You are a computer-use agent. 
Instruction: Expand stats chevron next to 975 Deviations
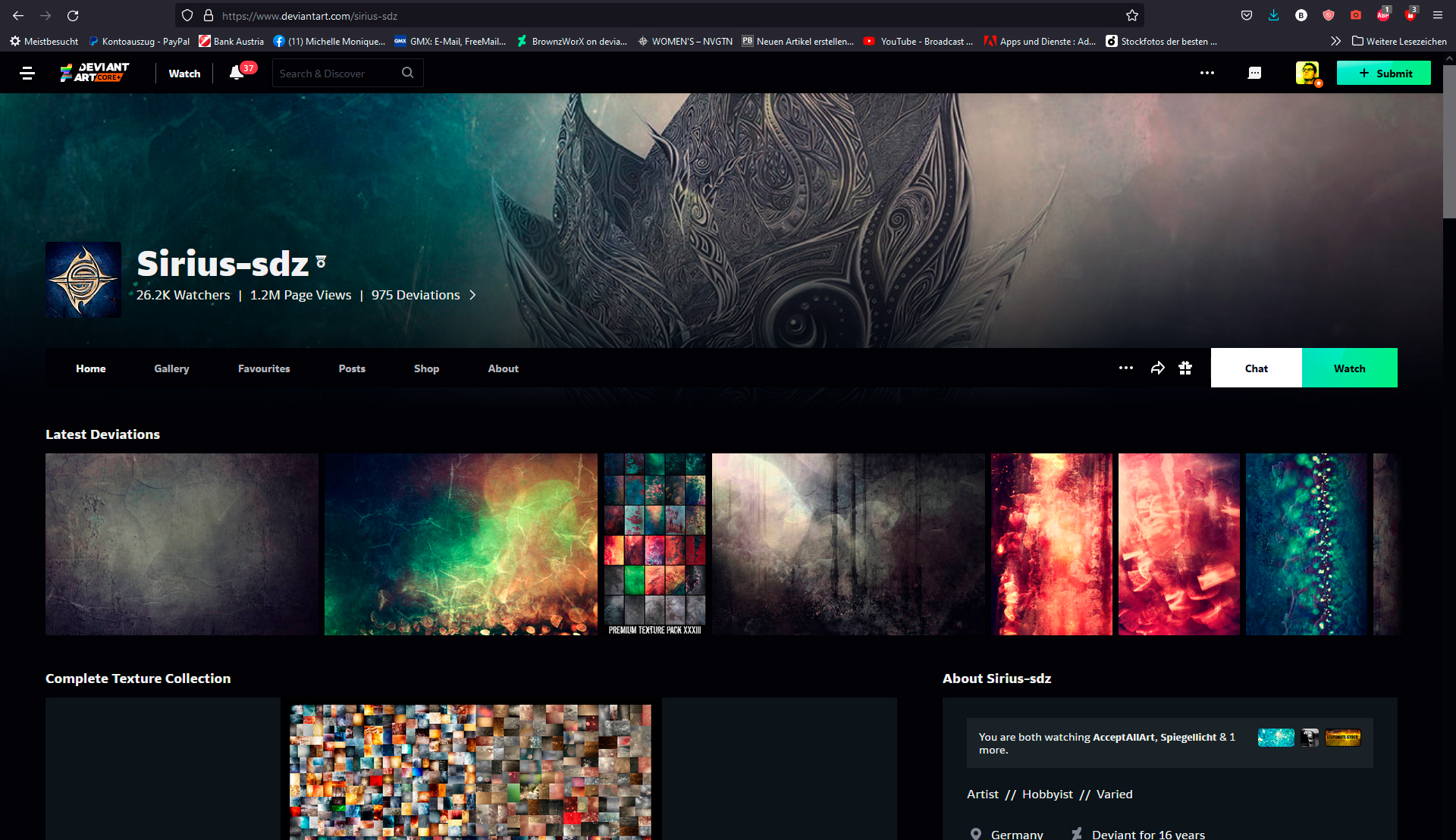[472, 295]
